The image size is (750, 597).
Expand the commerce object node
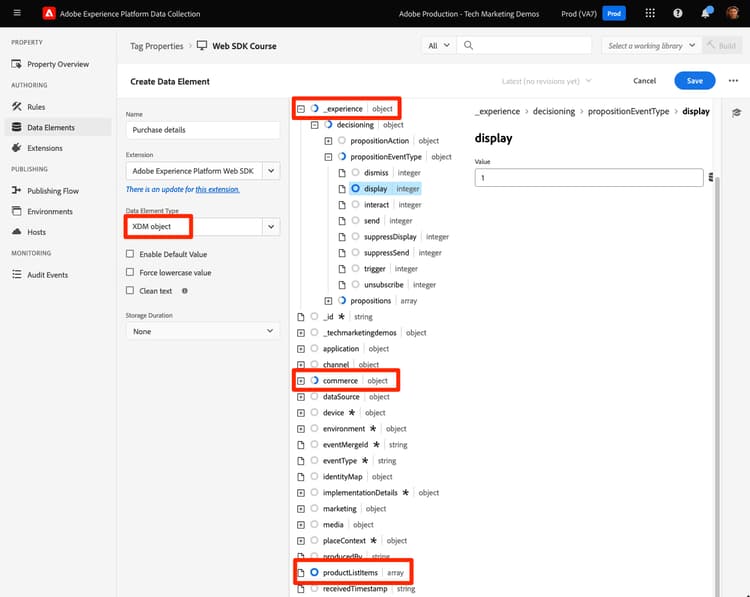click(x=301, y=381)
